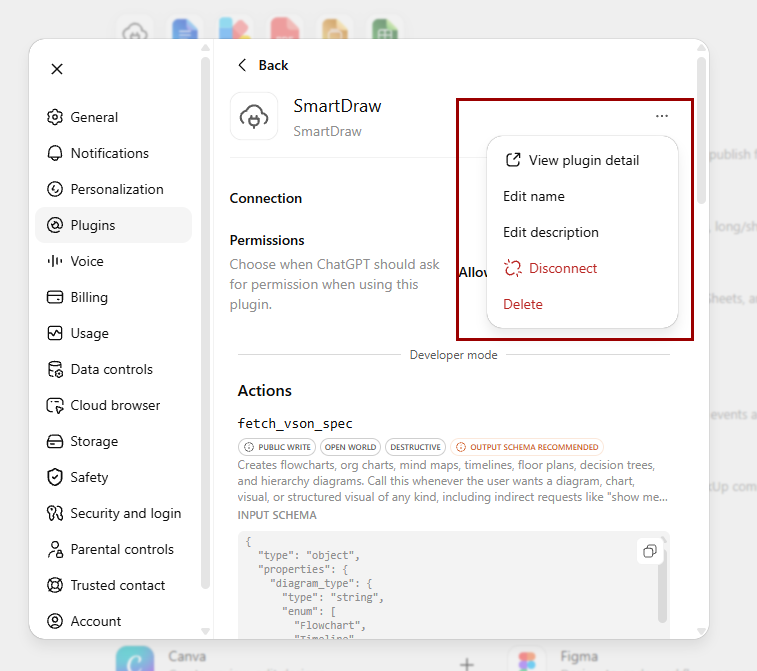Click the "diagram_type" line in schema
The height and width of the screenshot is (671, 757).
pos(321,583)
